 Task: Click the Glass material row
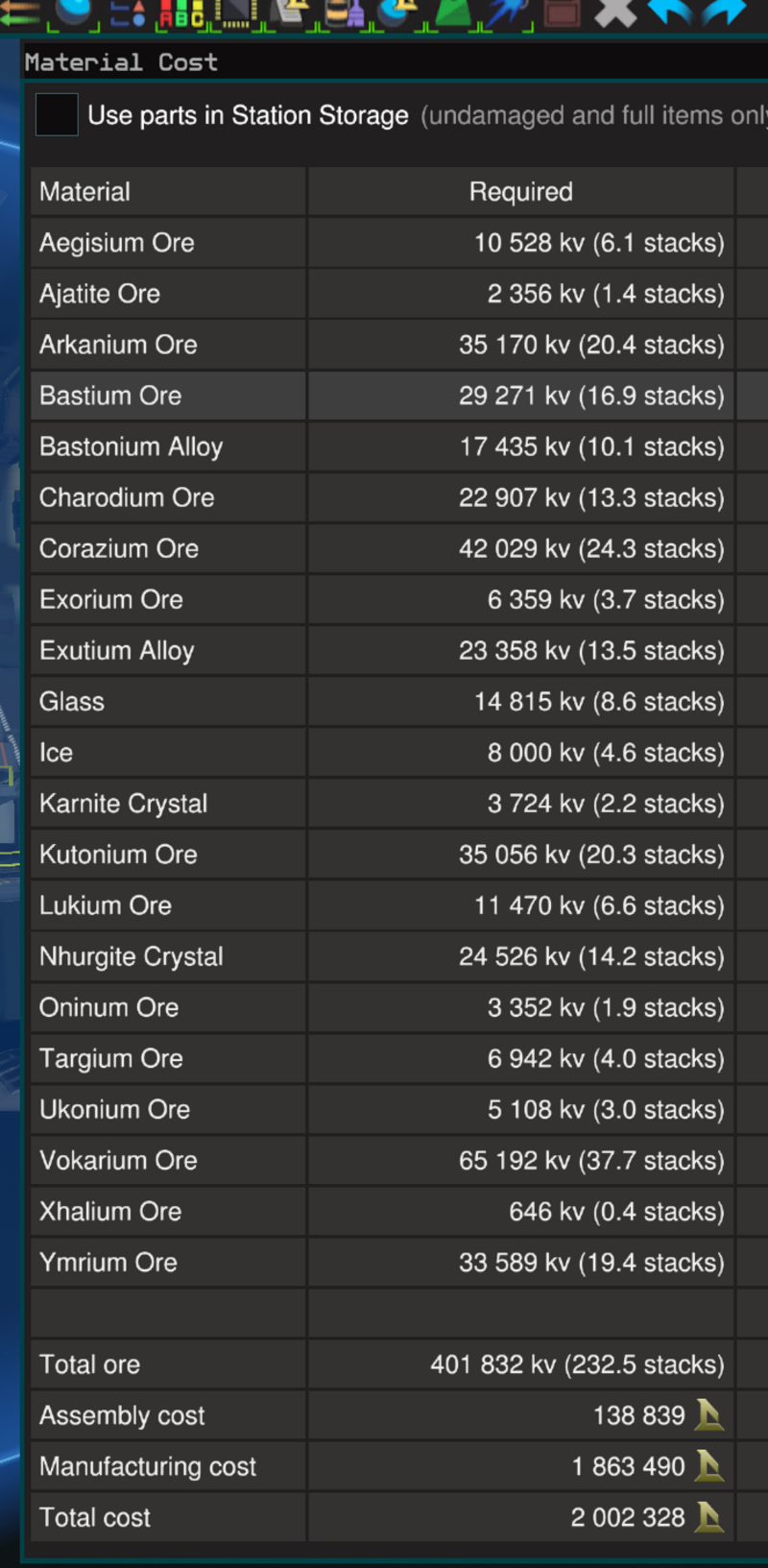(382, 701)
